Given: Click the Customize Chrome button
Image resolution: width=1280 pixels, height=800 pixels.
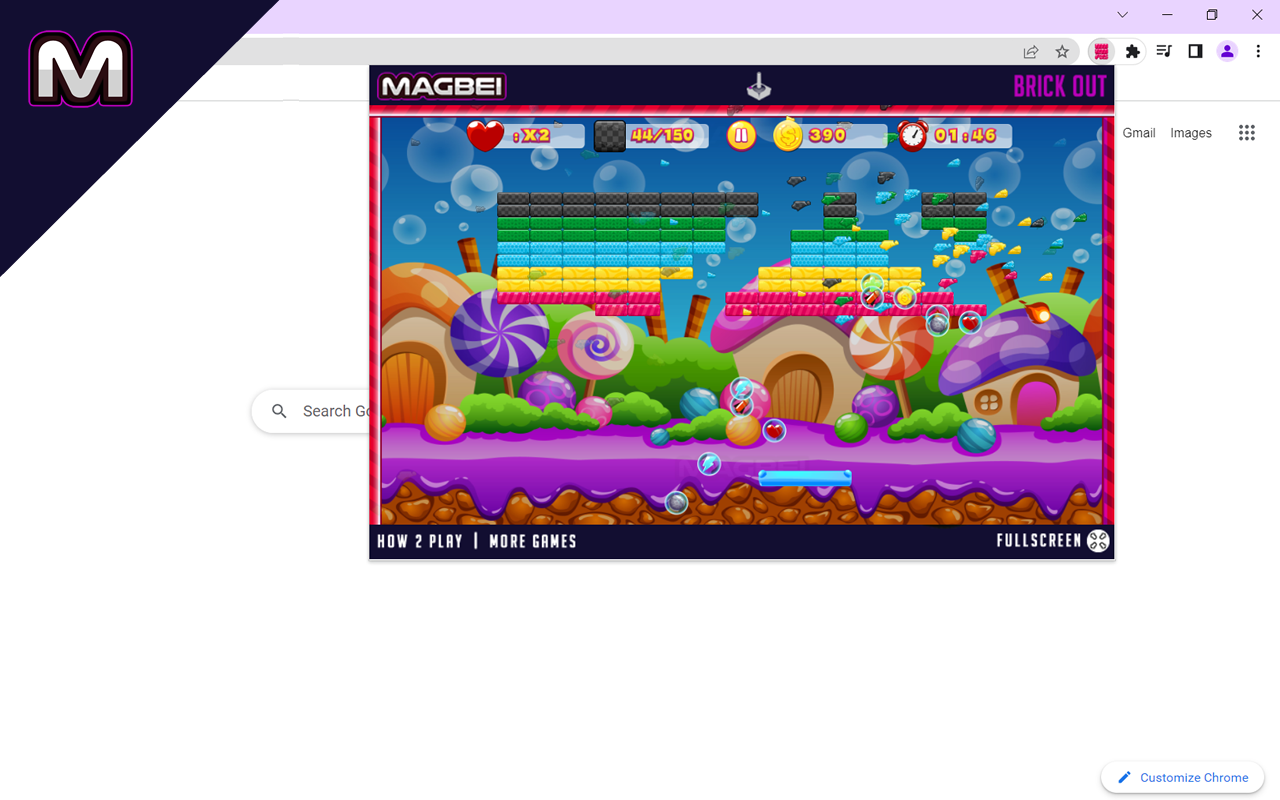Looking at the screenshot, I should [x=1183, y=777].
